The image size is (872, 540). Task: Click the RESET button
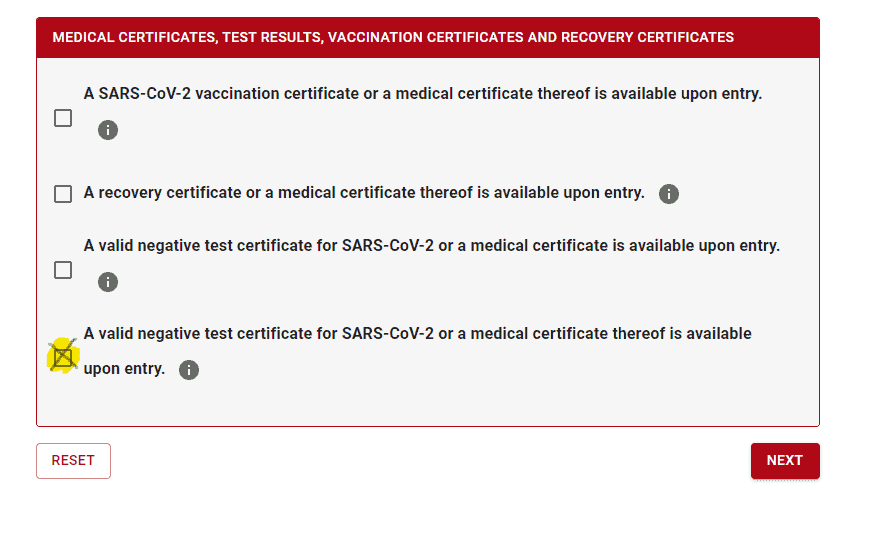[73, 460]
